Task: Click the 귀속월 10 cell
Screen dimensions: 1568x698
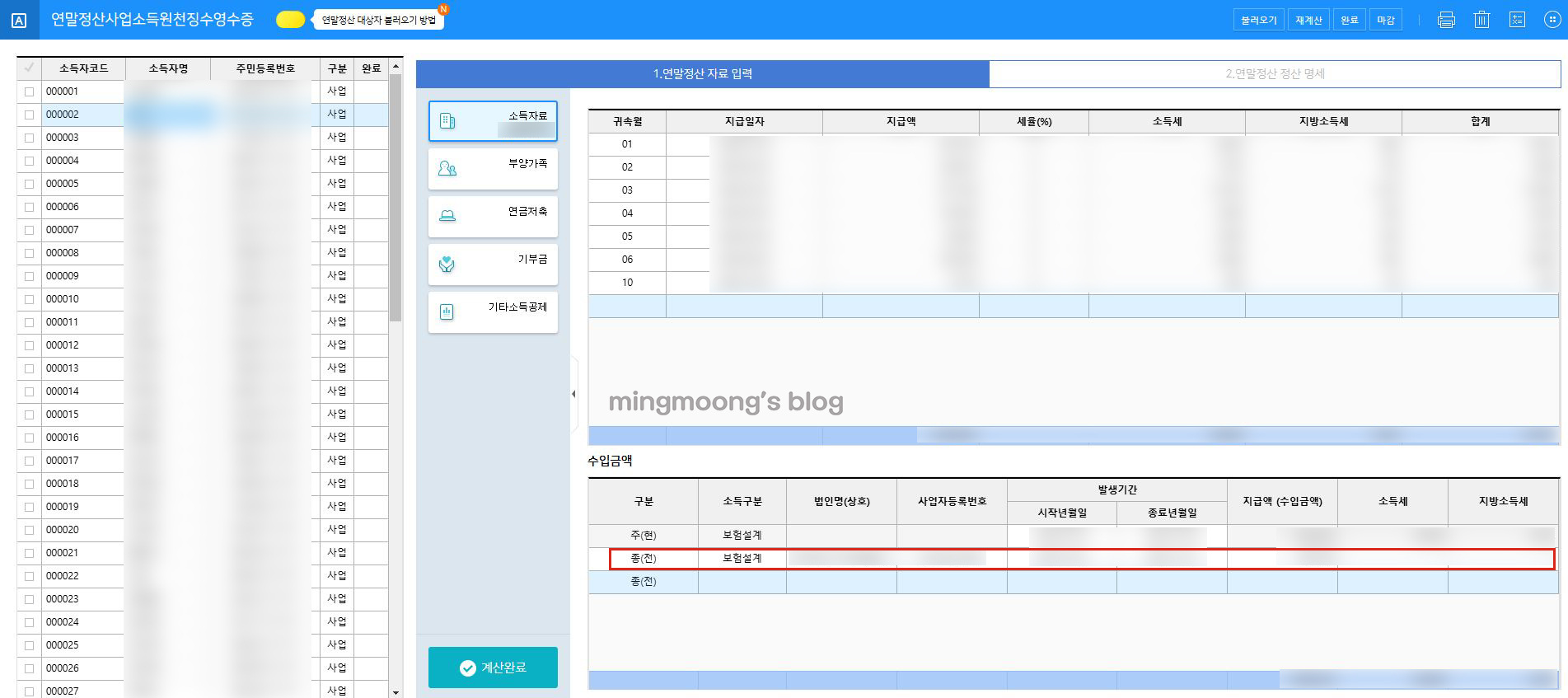Action: pyautogui.click(x=627, y=283)
